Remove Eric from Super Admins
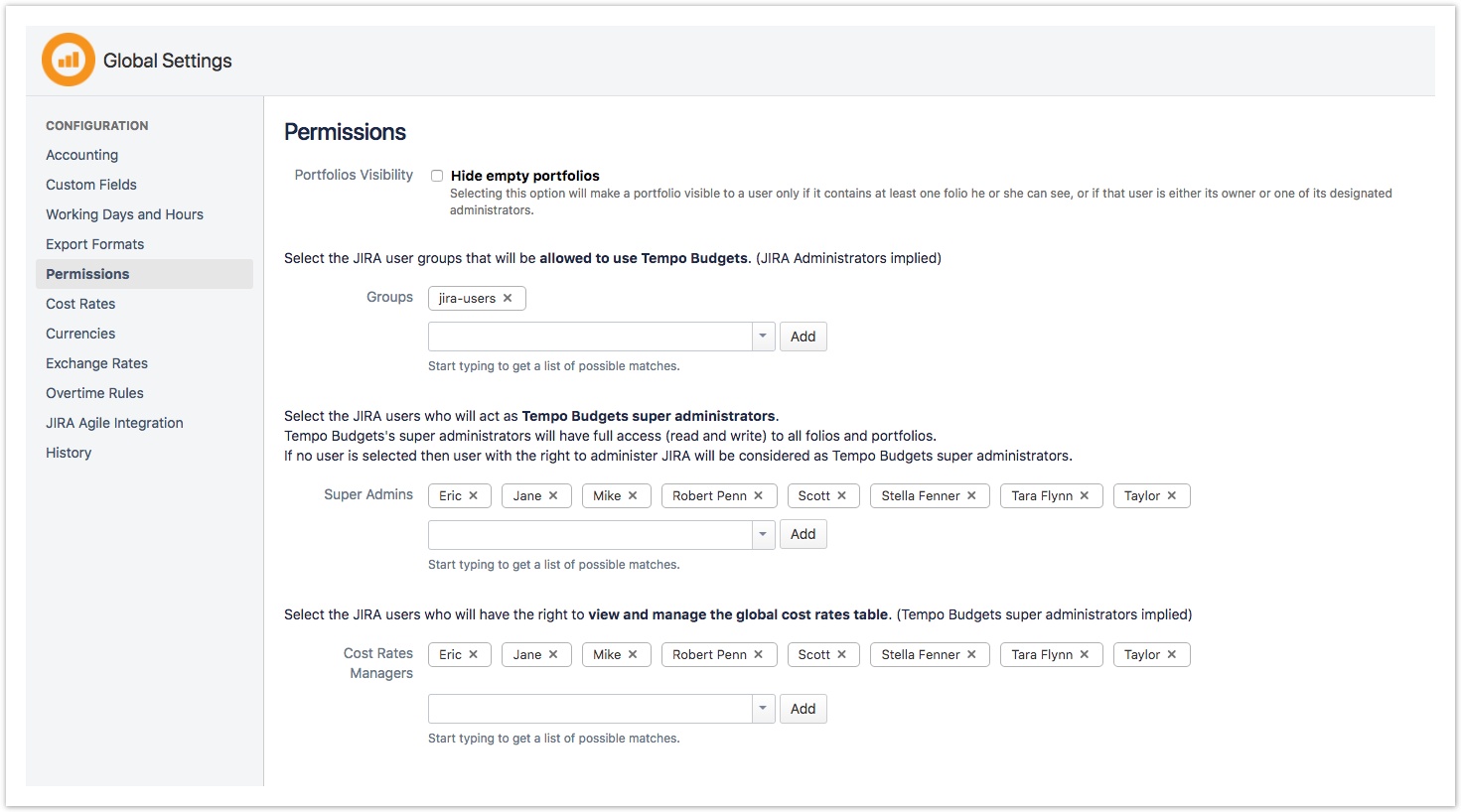Image resolution: width=1461 pixels, height=812 pixels. (x=474, y=495)
